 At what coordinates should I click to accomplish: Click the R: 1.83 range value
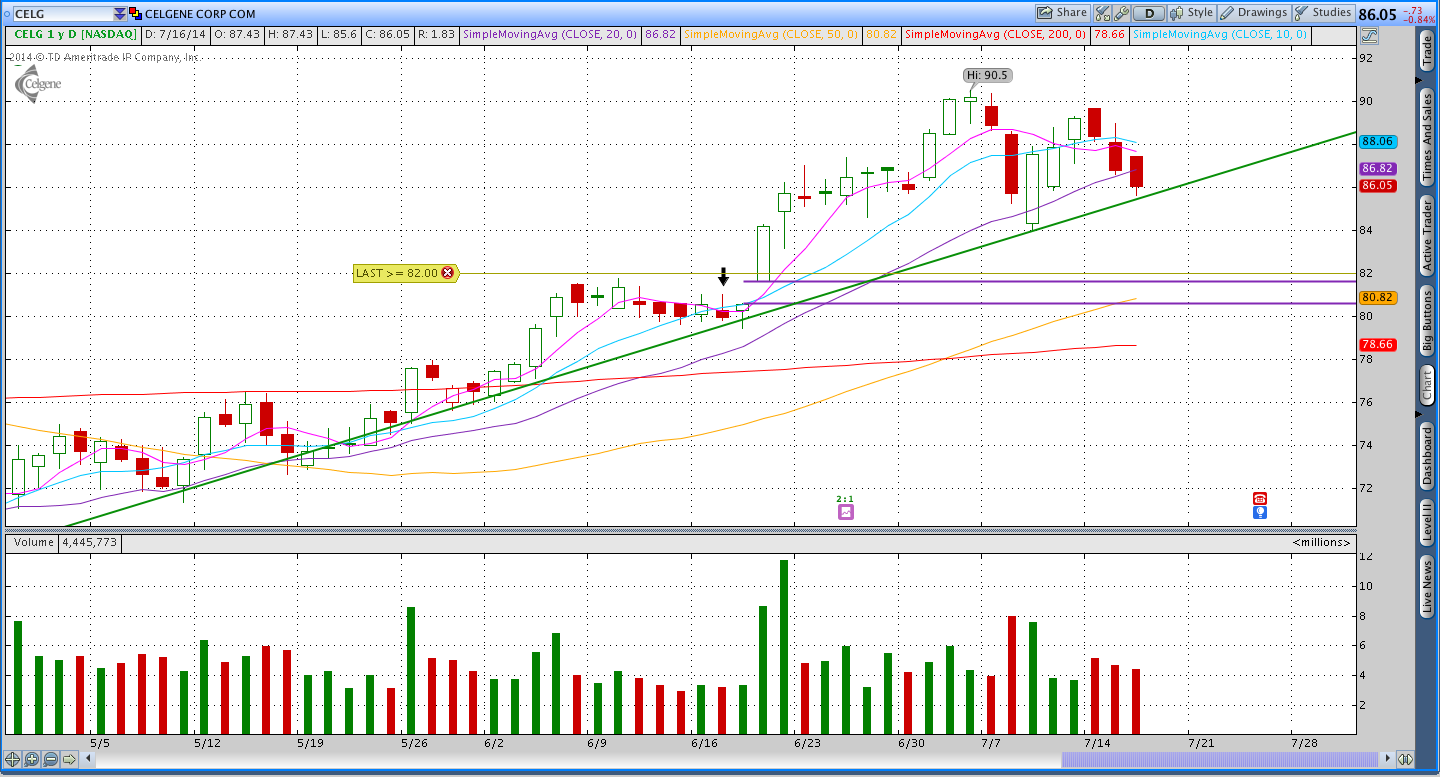coord(438,34)
